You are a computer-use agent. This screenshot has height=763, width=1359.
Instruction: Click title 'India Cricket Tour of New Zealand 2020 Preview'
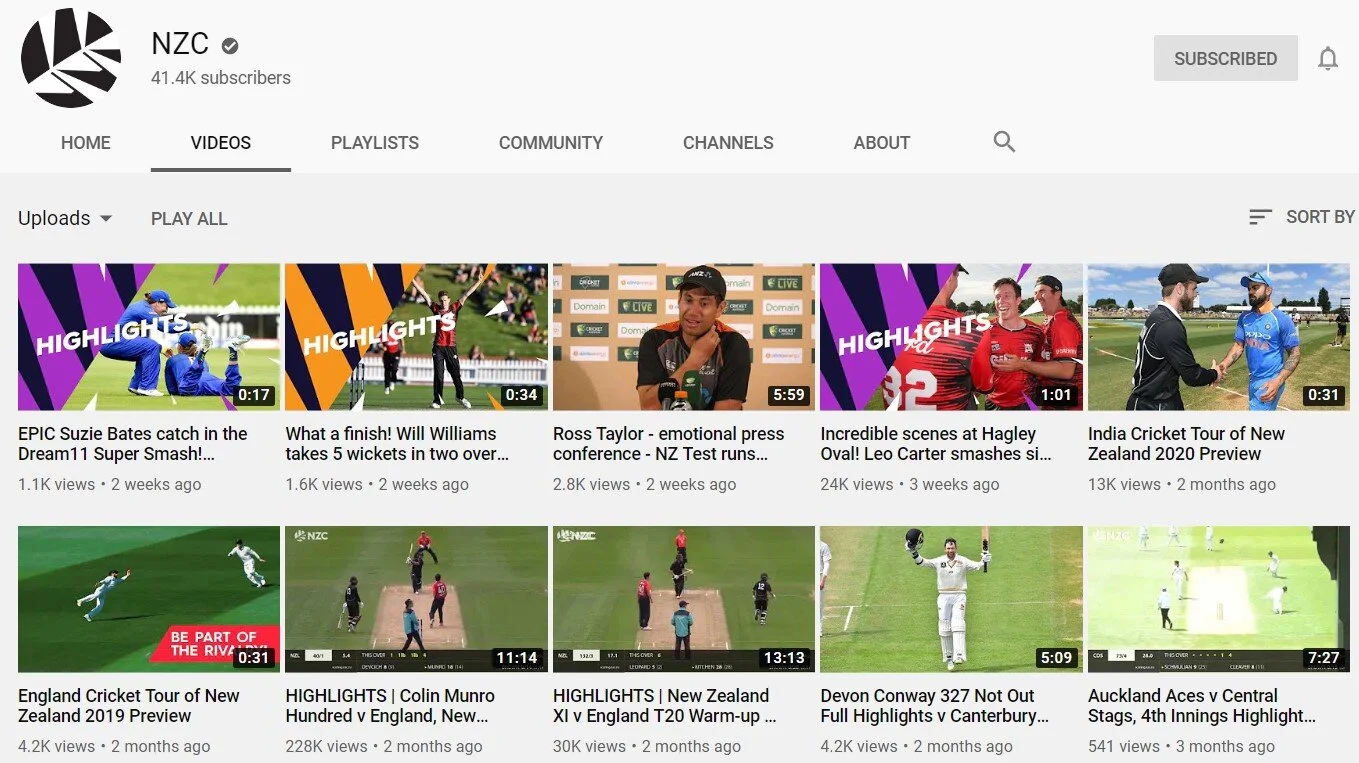(1186, 443)
